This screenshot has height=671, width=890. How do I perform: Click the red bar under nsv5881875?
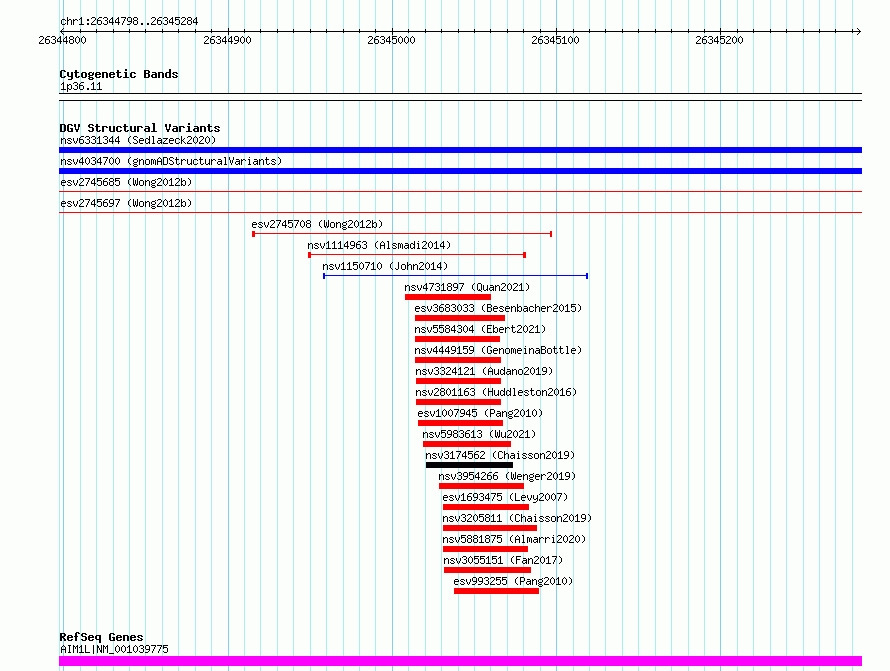click(x=485, y=549)
